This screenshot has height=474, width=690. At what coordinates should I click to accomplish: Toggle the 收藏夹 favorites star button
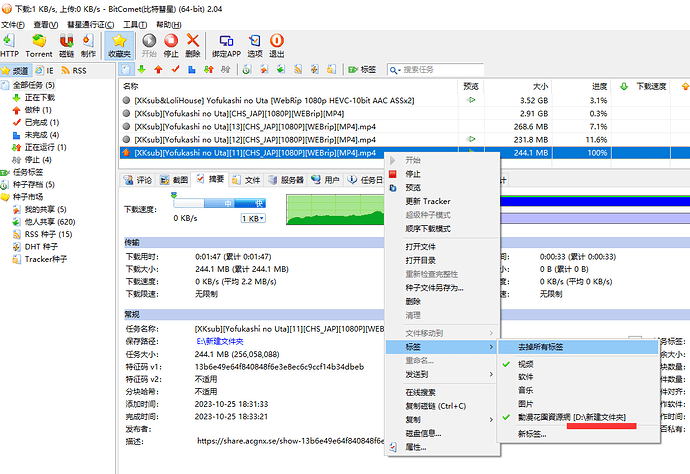tap(119, 45)
